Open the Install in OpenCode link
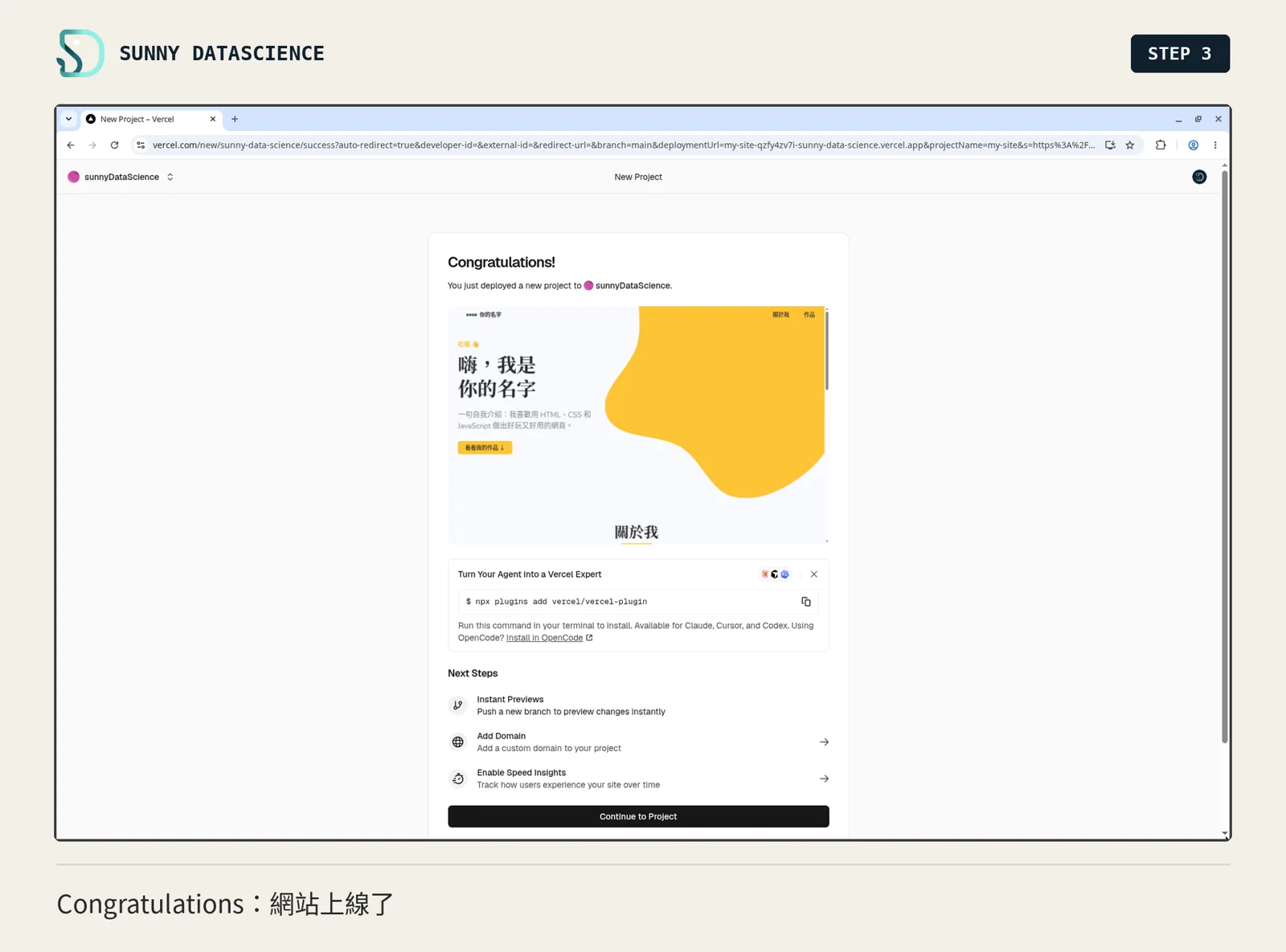The width and height of the screenshot is (1286, 952). pos(549,638)
